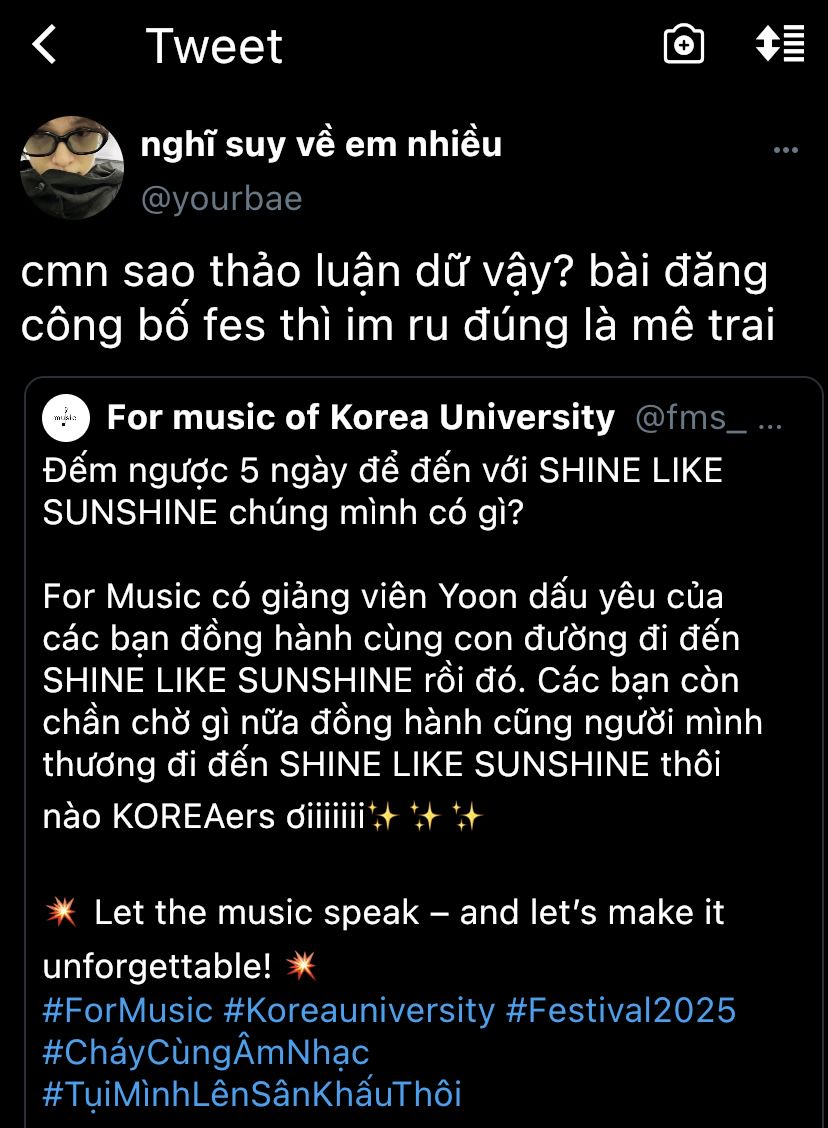Screen dimensions: 828x1128
Task: Tap the #Festival2025 hashtag
Action: 620,1010
